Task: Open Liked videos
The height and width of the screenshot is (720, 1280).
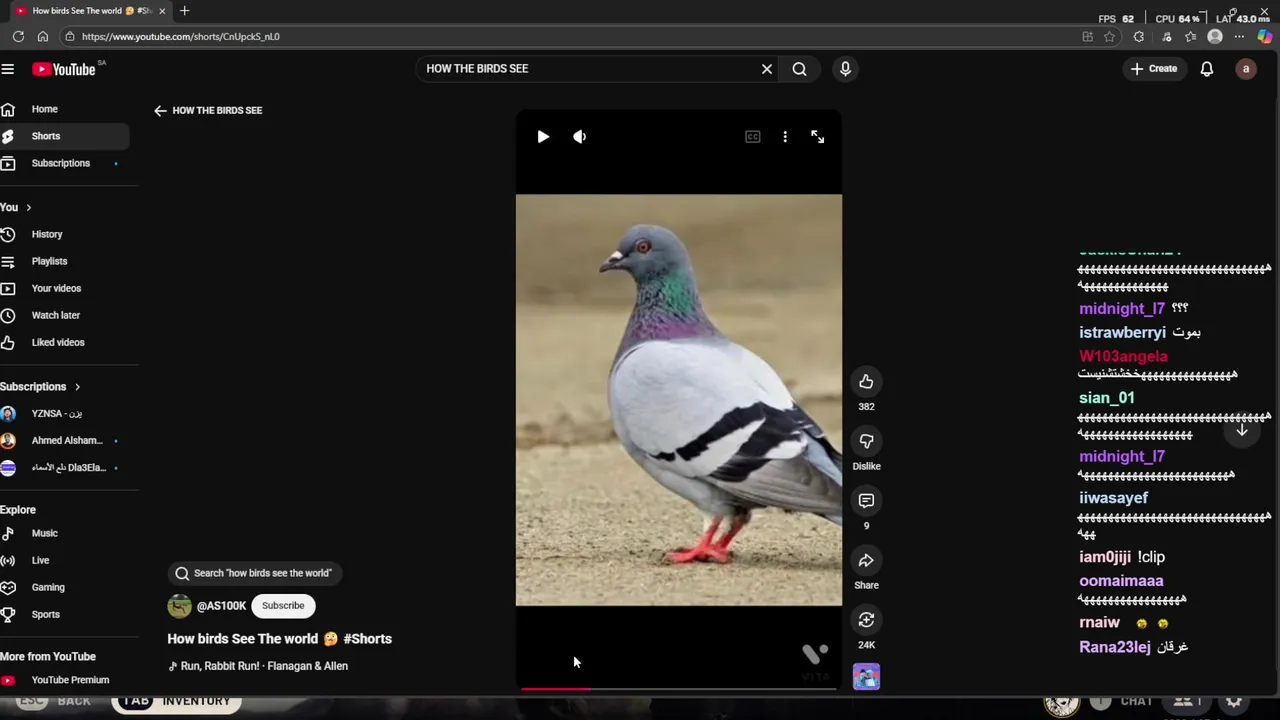Action: 64,342
